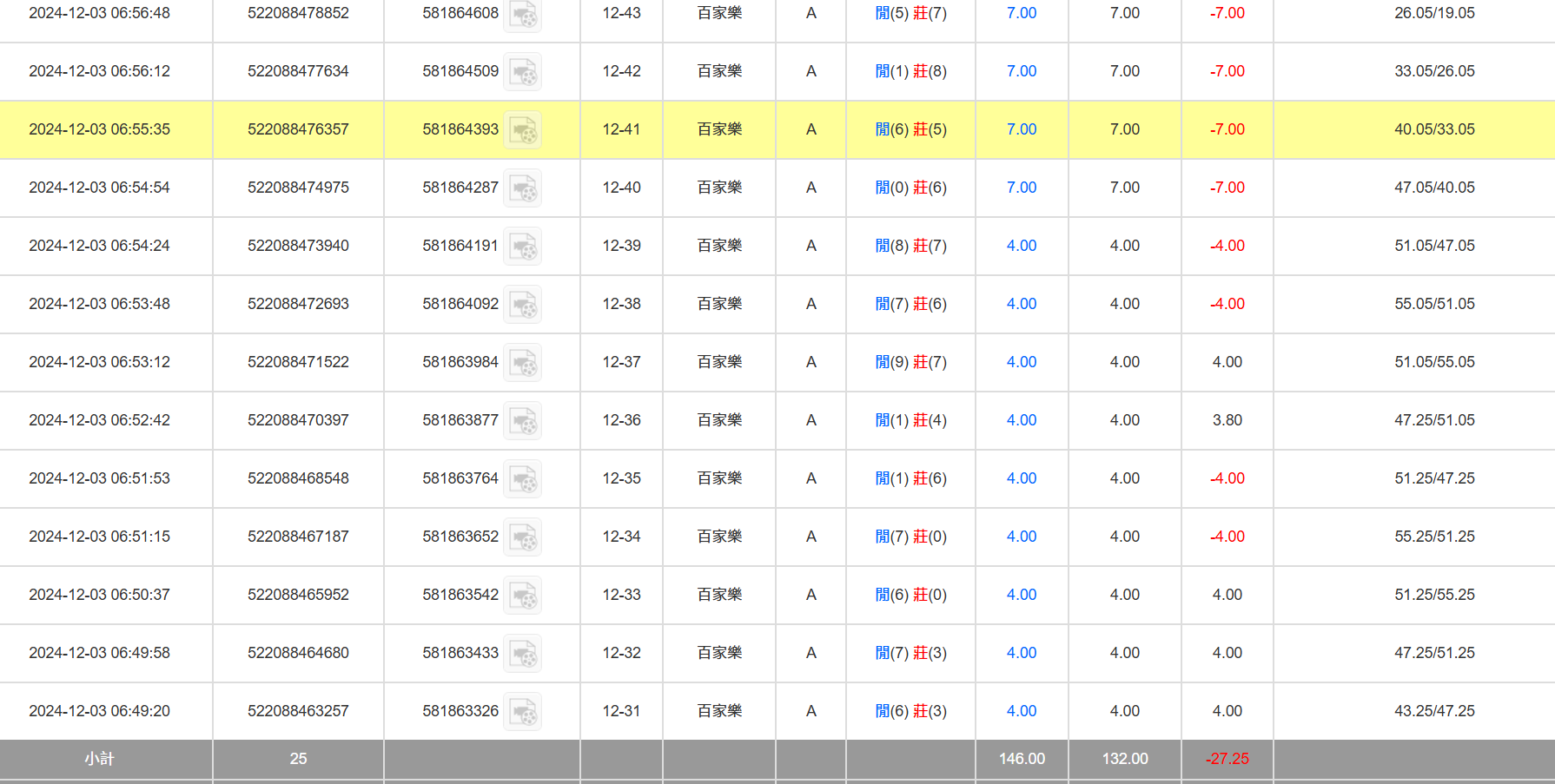Click replay icon in highlighted row 581864393
Image resolution: width=1555 pixels, height=784 pixels.
(x=523, y=130)
